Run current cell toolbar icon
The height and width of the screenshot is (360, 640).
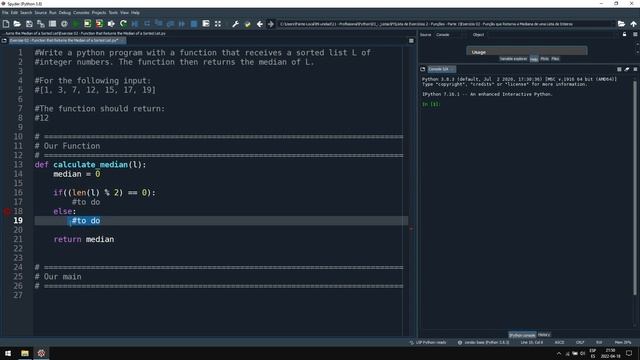tap(87, 24)
